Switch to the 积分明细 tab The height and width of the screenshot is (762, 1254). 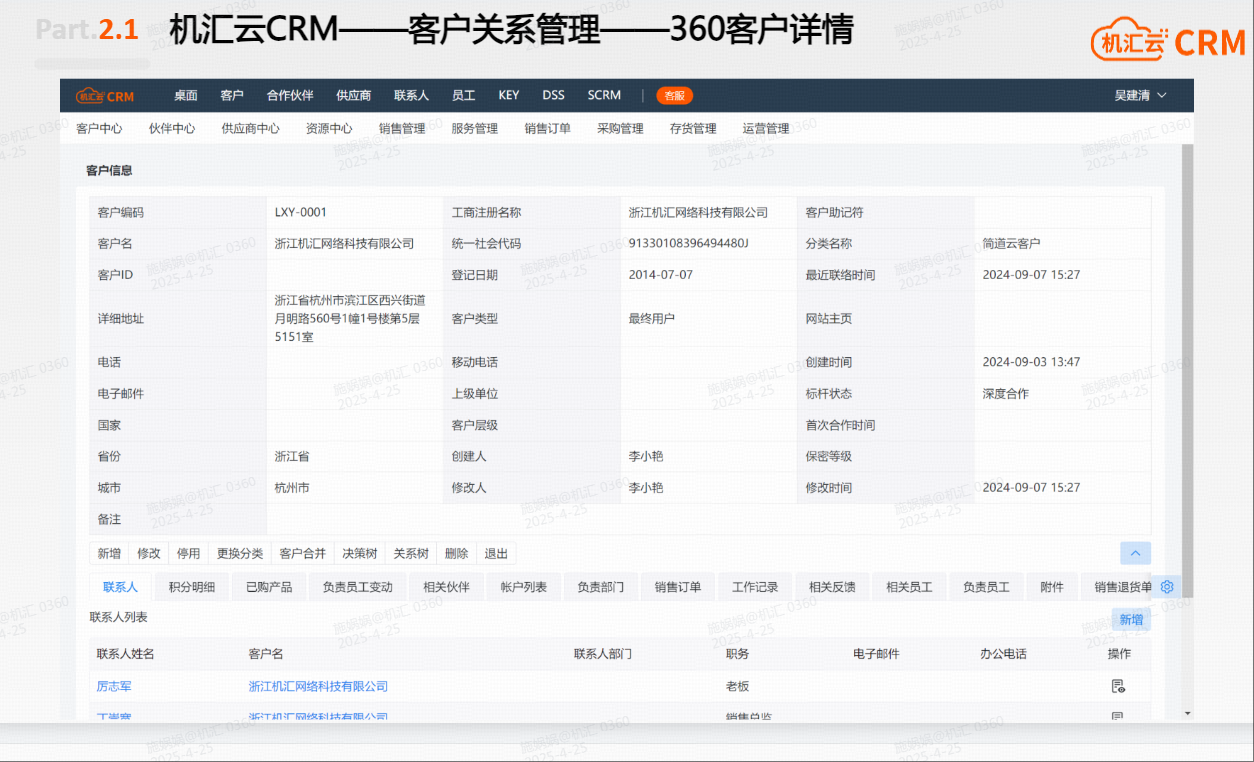192,587
